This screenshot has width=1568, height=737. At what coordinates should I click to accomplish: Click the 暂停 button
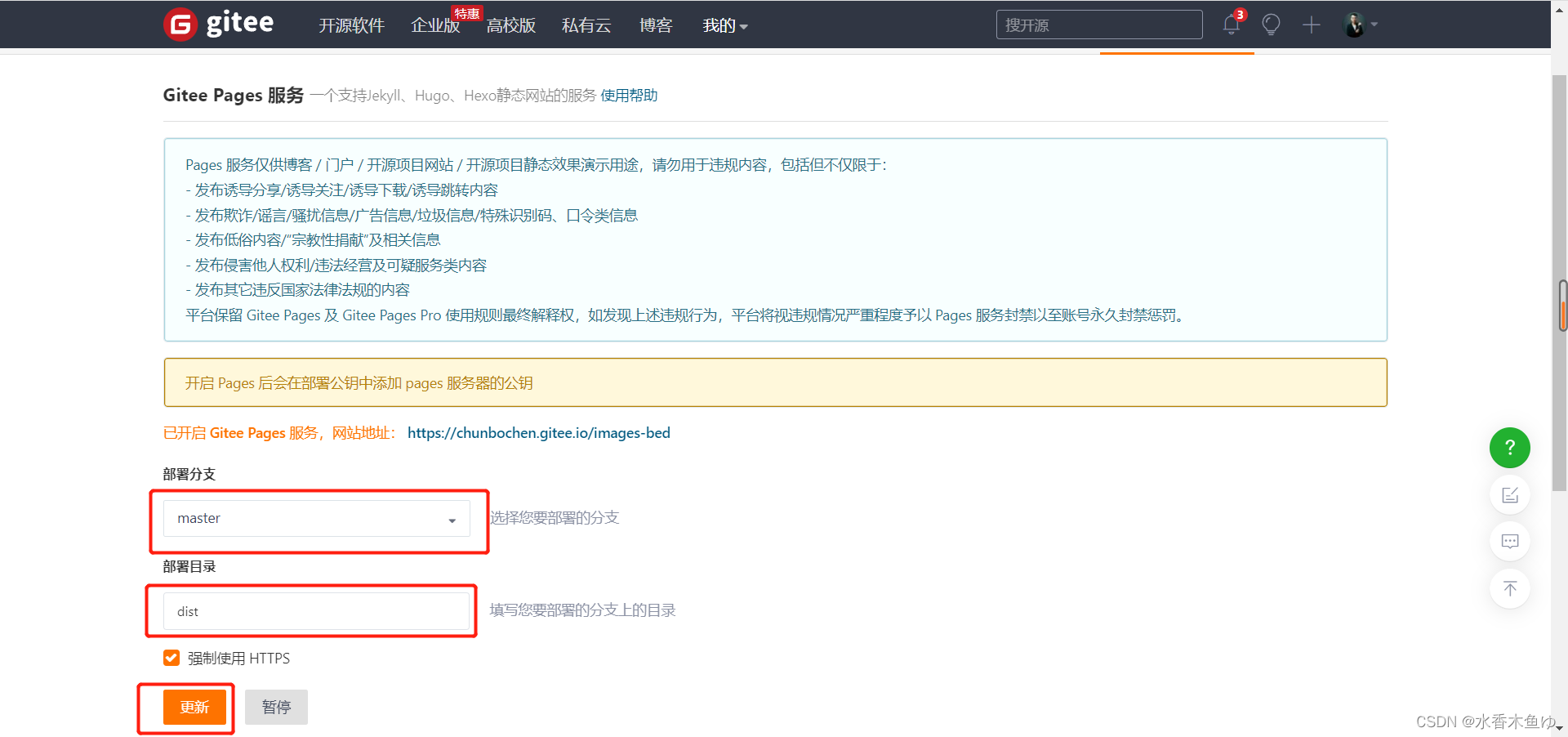click(276, 707)
